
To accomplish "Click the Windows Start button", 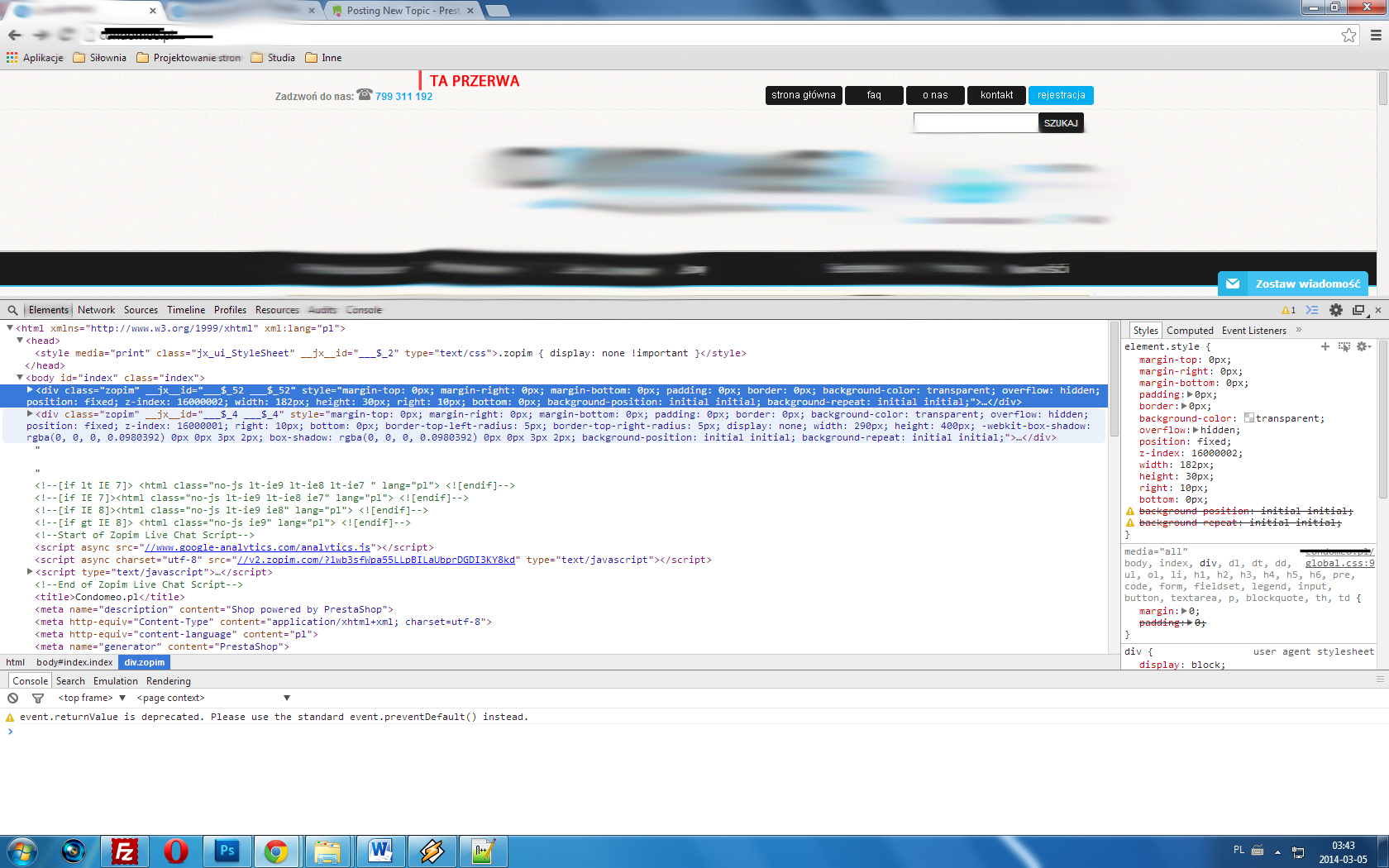I will (22, 851).
